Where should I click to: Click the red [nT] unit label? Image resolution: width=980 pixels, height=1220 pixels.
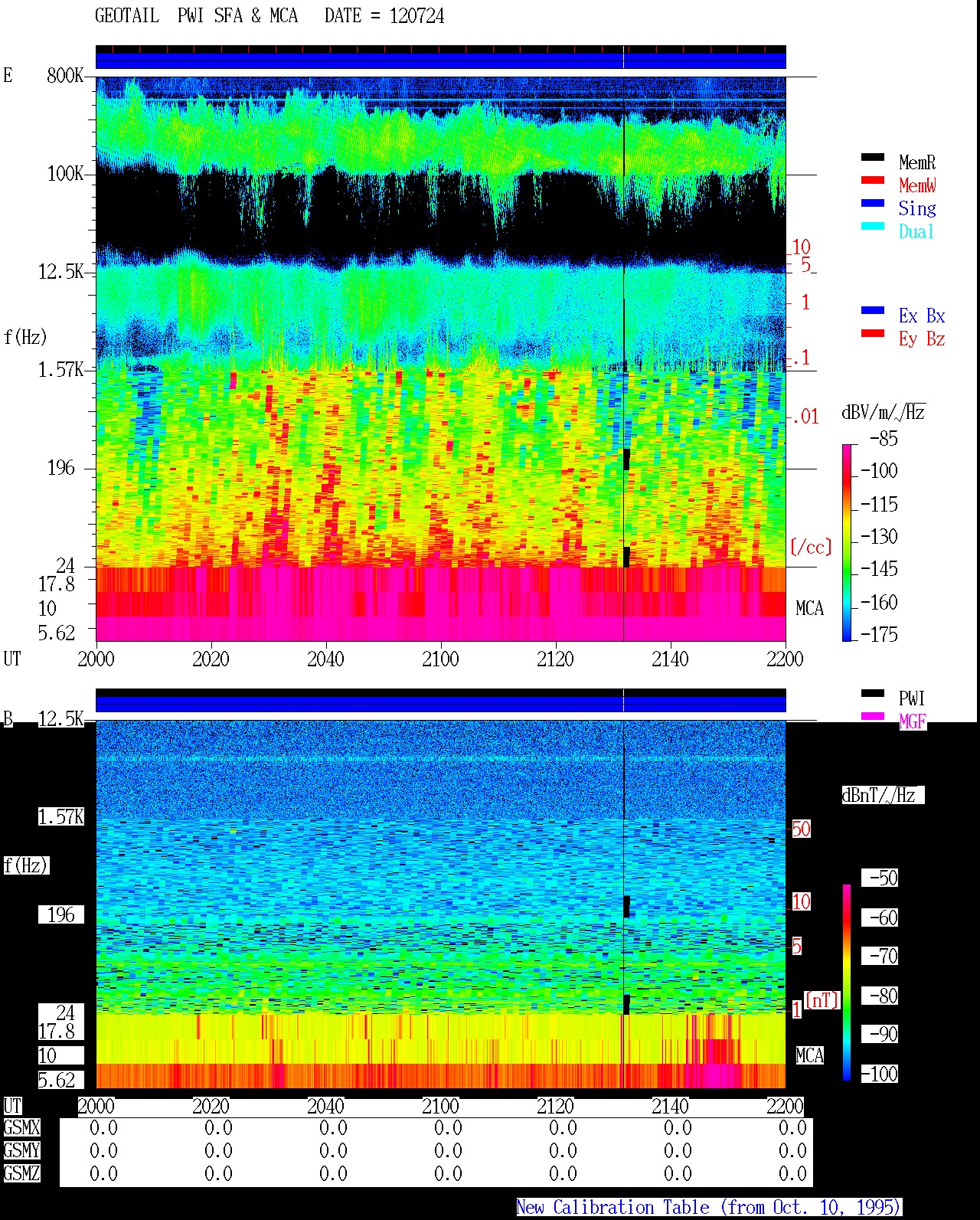pyautogui.click(x=822, y=1000)
